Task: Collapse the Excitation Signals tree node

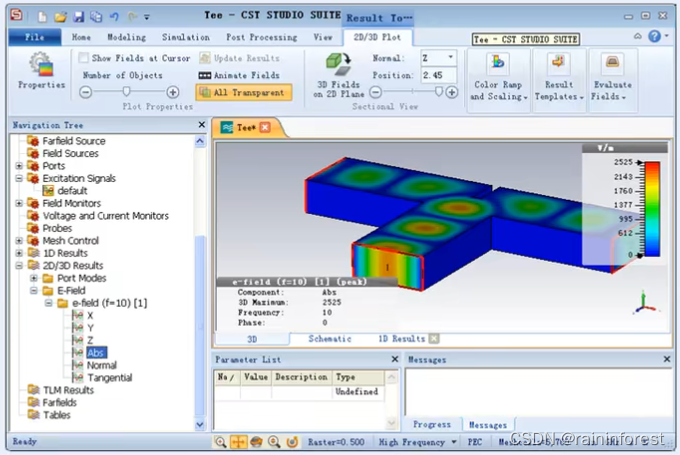Action: (19, 178)
